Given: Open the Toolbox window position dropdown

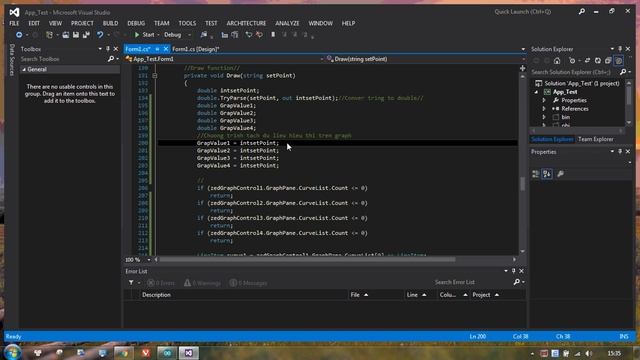Looking at the screenshot, I should point(100,49).
